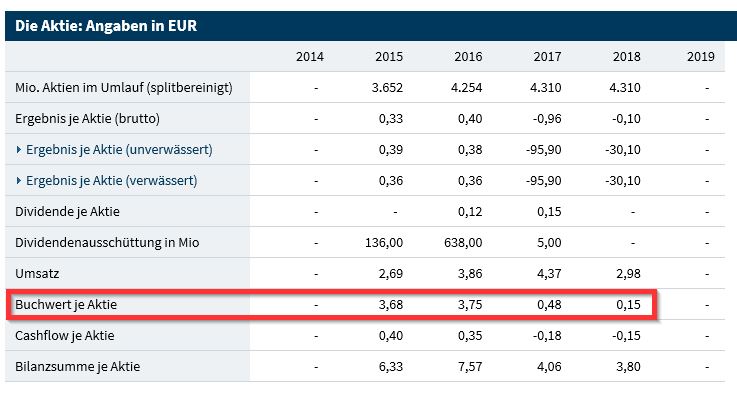Click the 3.652 shares value for 2015
The image size is (737, 396).
point(387,87)
